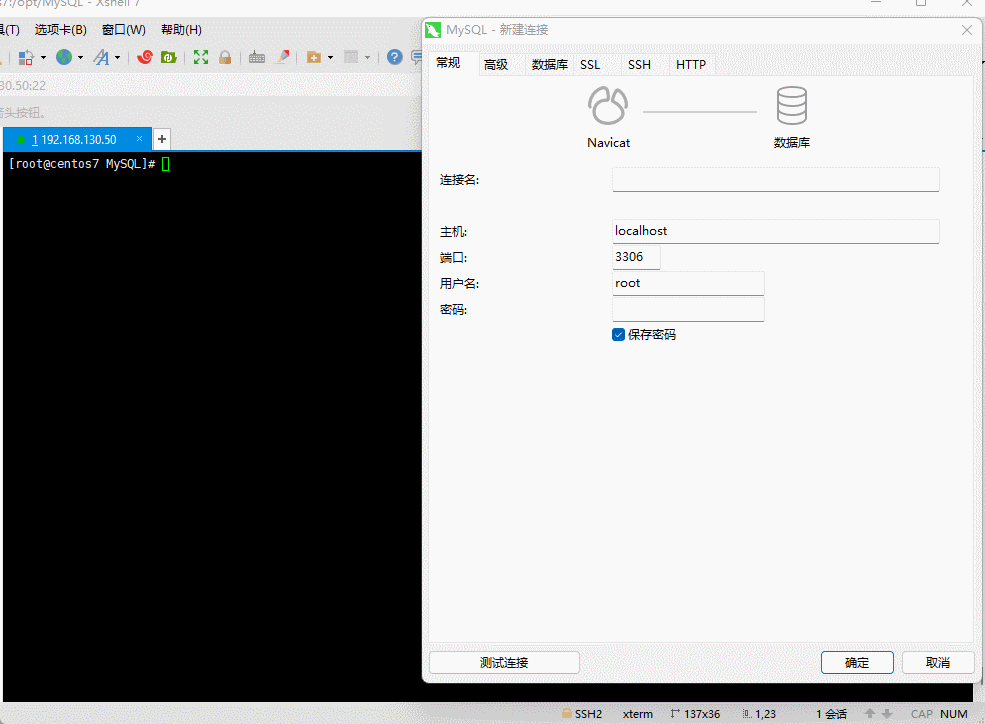Switch to the HTTP tab
Viewport: 985px width, 724px height.
[x=691, y=65]
